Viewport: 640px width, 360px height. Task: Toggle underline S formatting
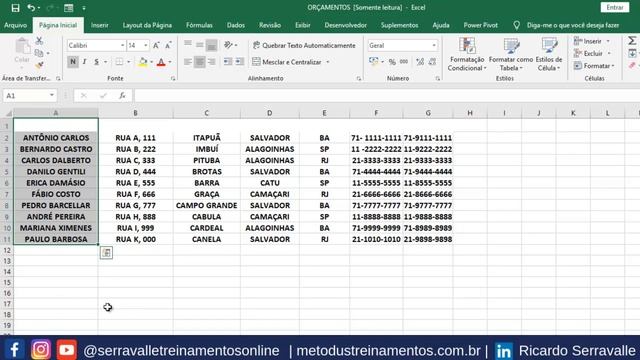tap(97, 62)
